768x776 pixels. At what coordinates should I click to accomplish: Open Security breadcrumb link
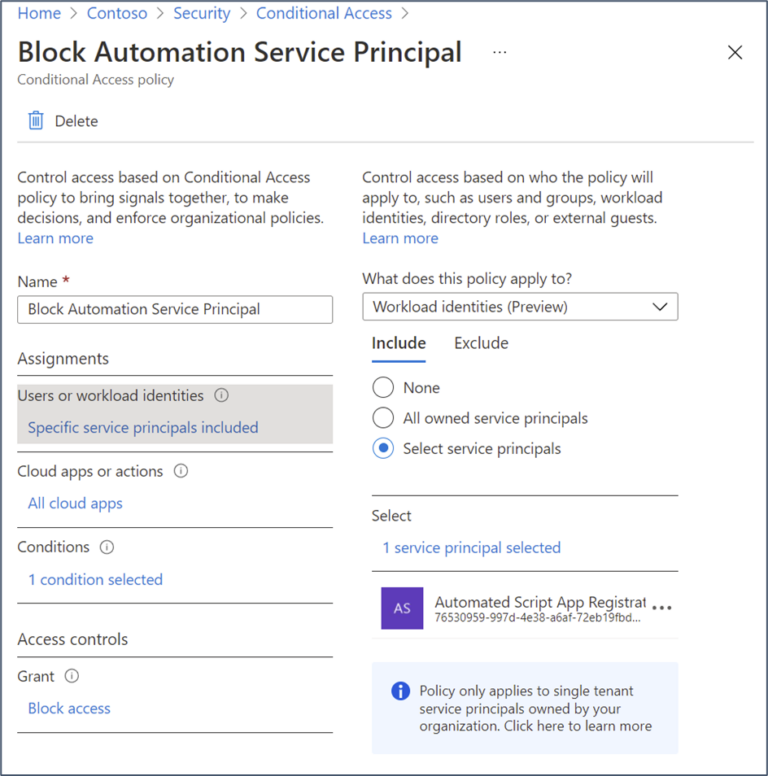(201, 13)
